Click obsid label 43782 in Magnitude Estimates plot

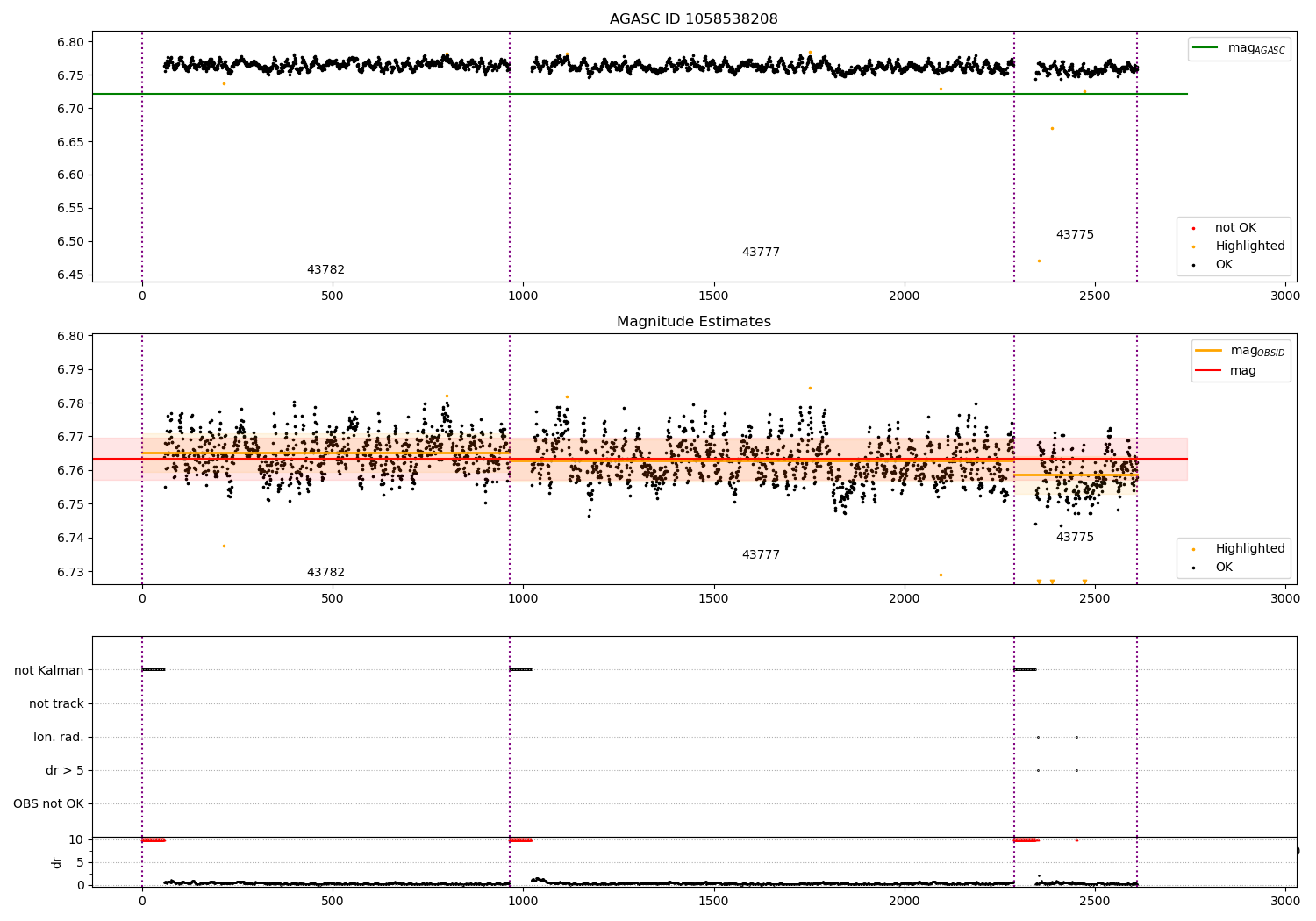(325, 573)
